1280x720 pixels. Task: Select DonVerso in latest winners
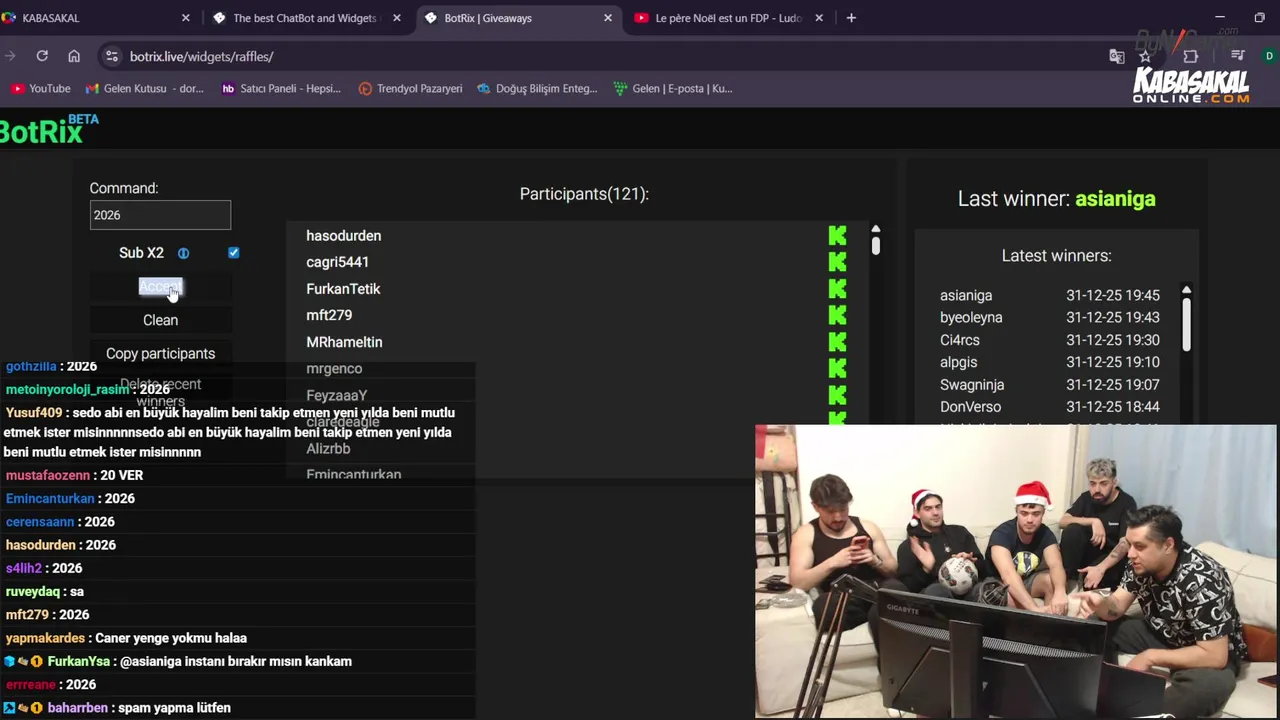[x=970, y=407]
